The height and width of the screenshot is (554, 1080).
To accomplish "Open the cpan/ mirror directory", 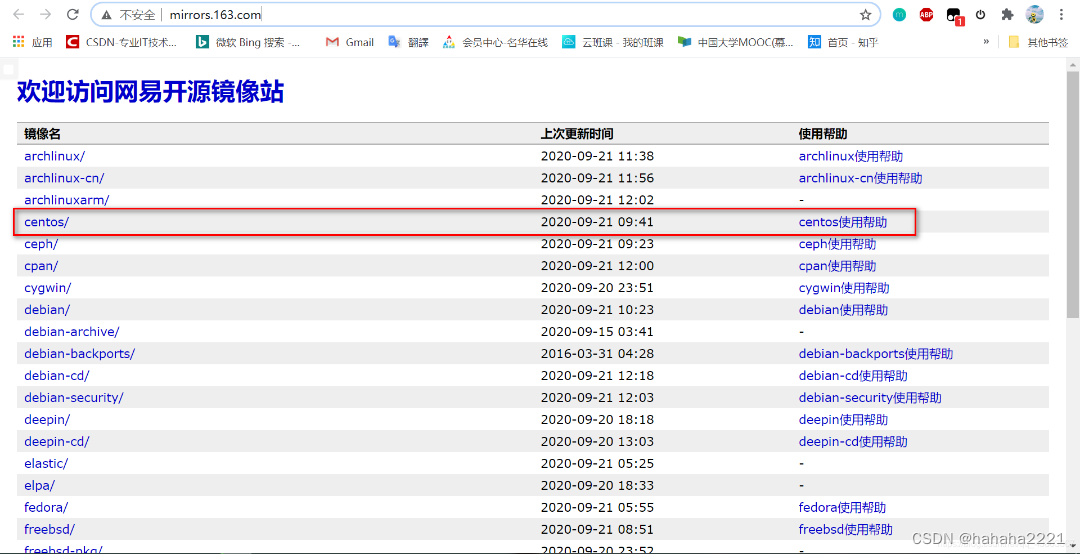I will [x=41, y=266].
